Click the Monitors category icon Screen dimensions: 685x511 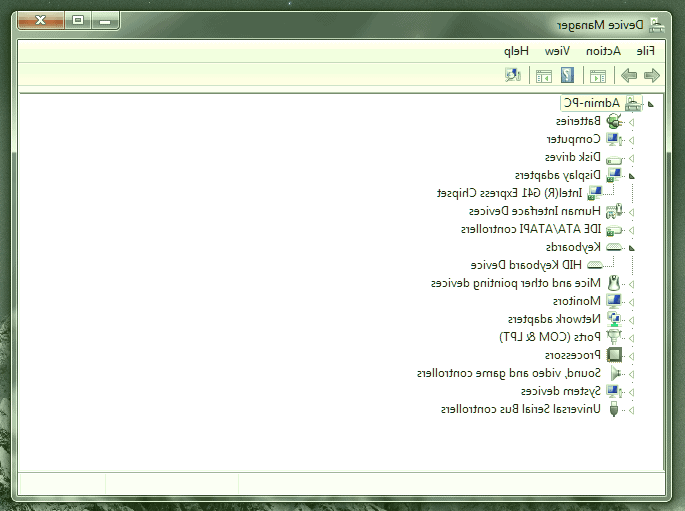(614, 301)
